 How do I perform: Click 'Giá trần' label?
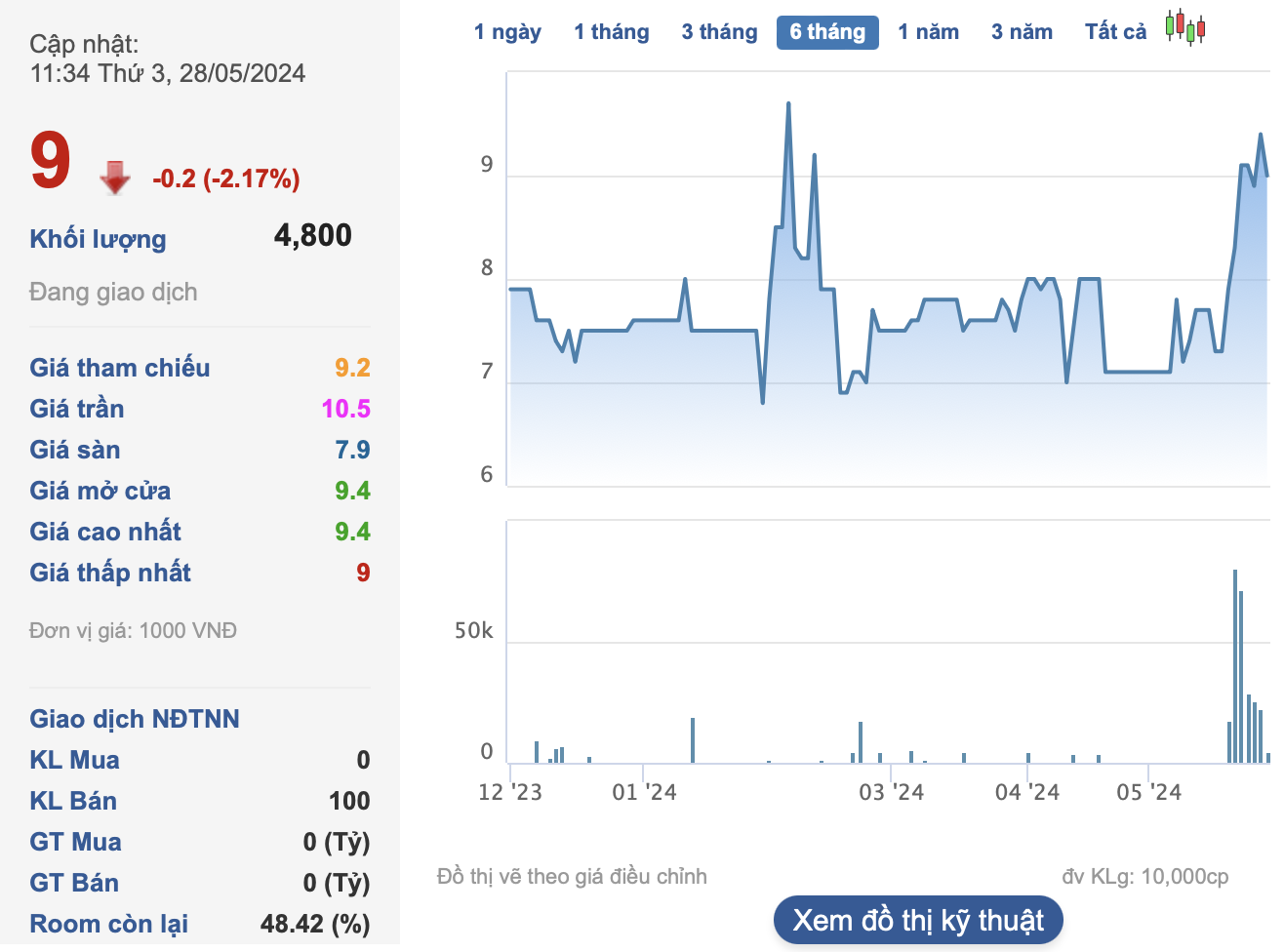(x=77, y=409)
